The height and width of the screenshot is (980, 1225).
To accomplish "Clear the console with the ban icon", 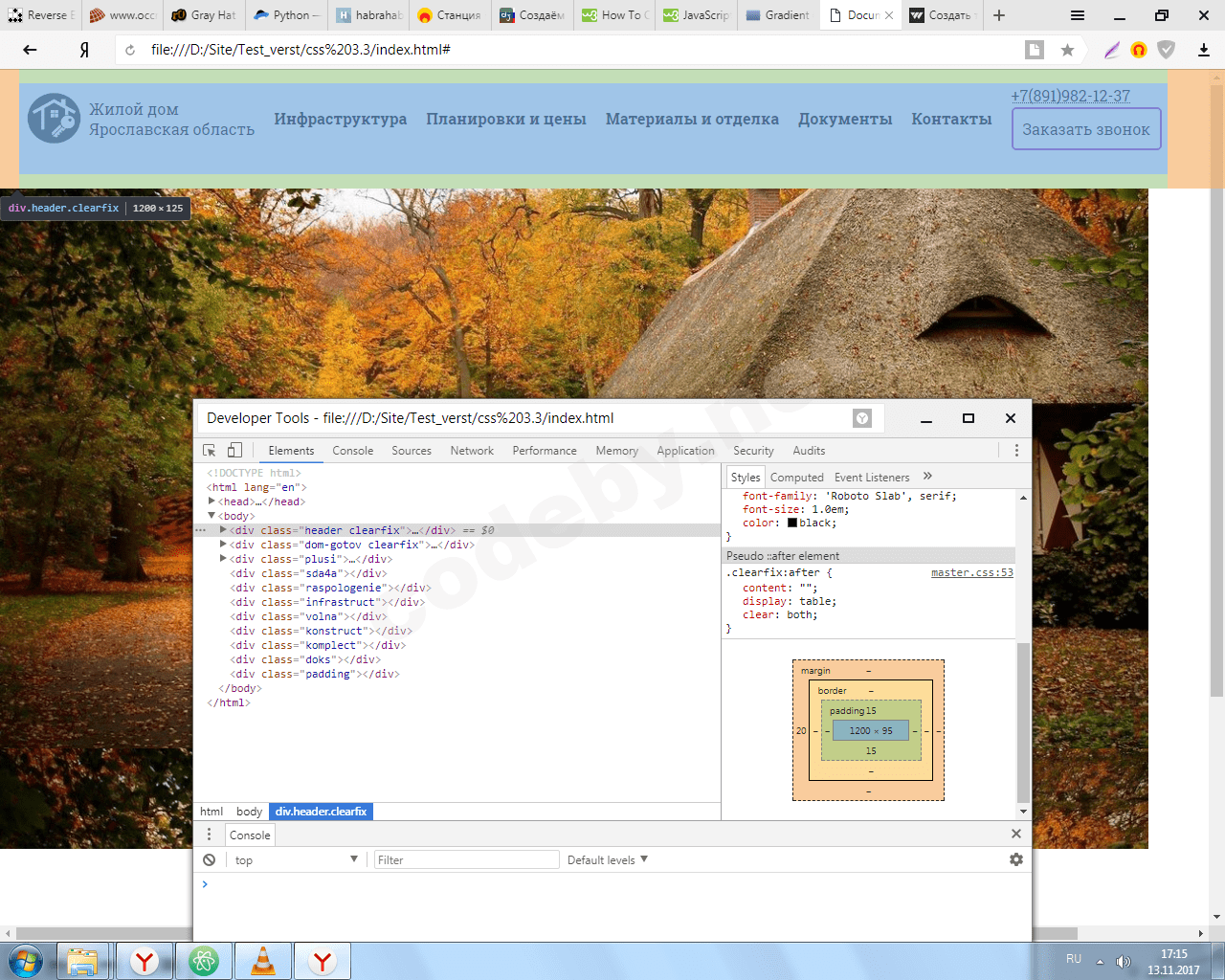I will click(x=210, y=860).
